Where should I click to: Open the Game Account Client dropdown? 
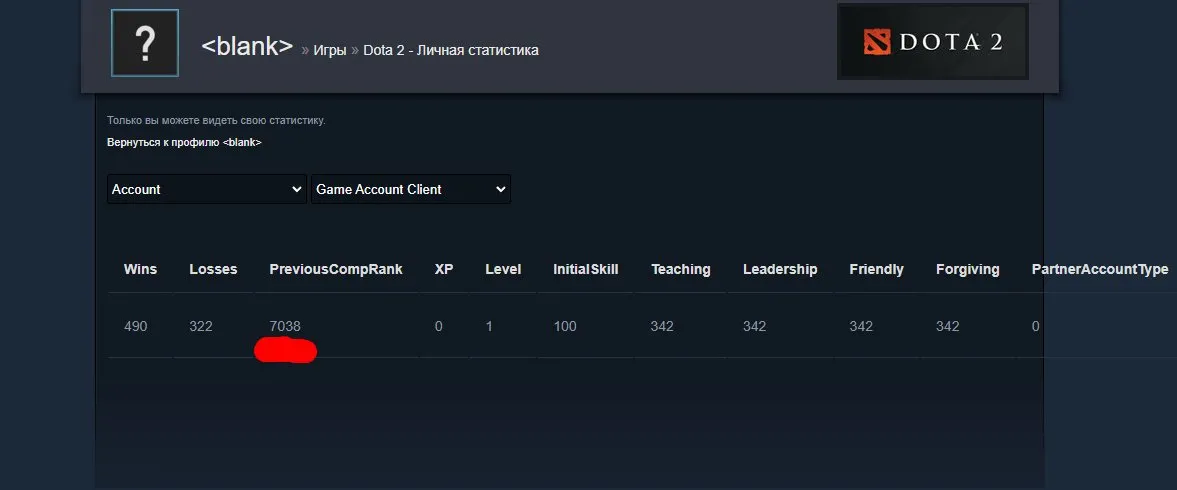click(x=411, y=189)
